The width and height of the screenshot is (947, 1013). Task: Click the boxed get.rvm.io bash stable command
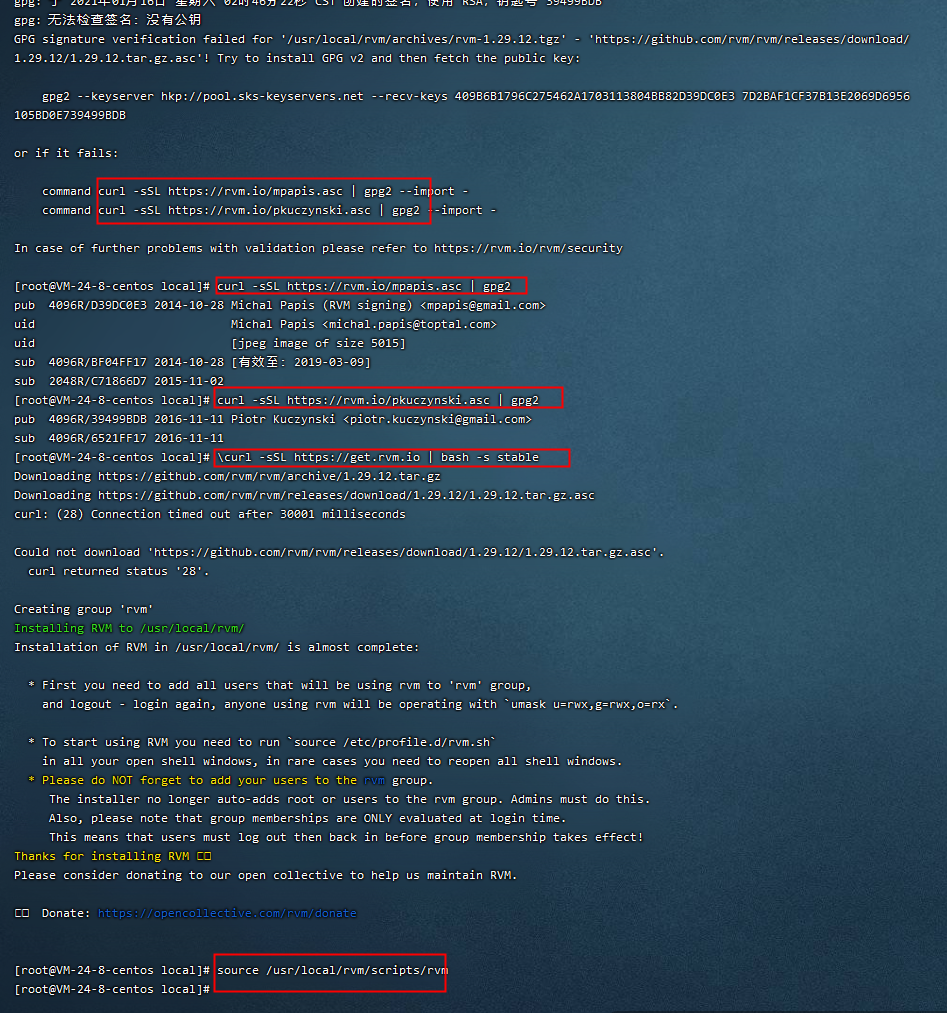(x=393, y=457)
